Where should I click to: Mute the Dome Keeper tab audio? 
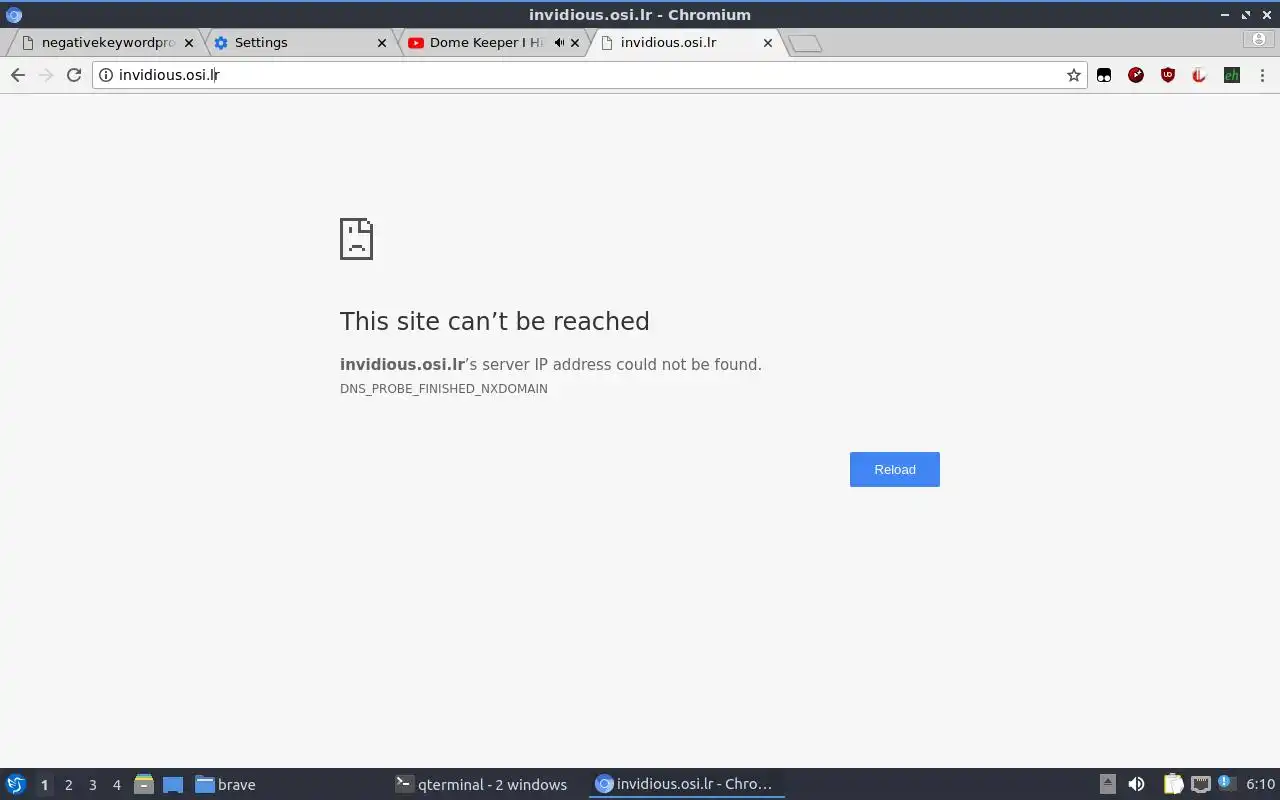[x=559, y=43]
